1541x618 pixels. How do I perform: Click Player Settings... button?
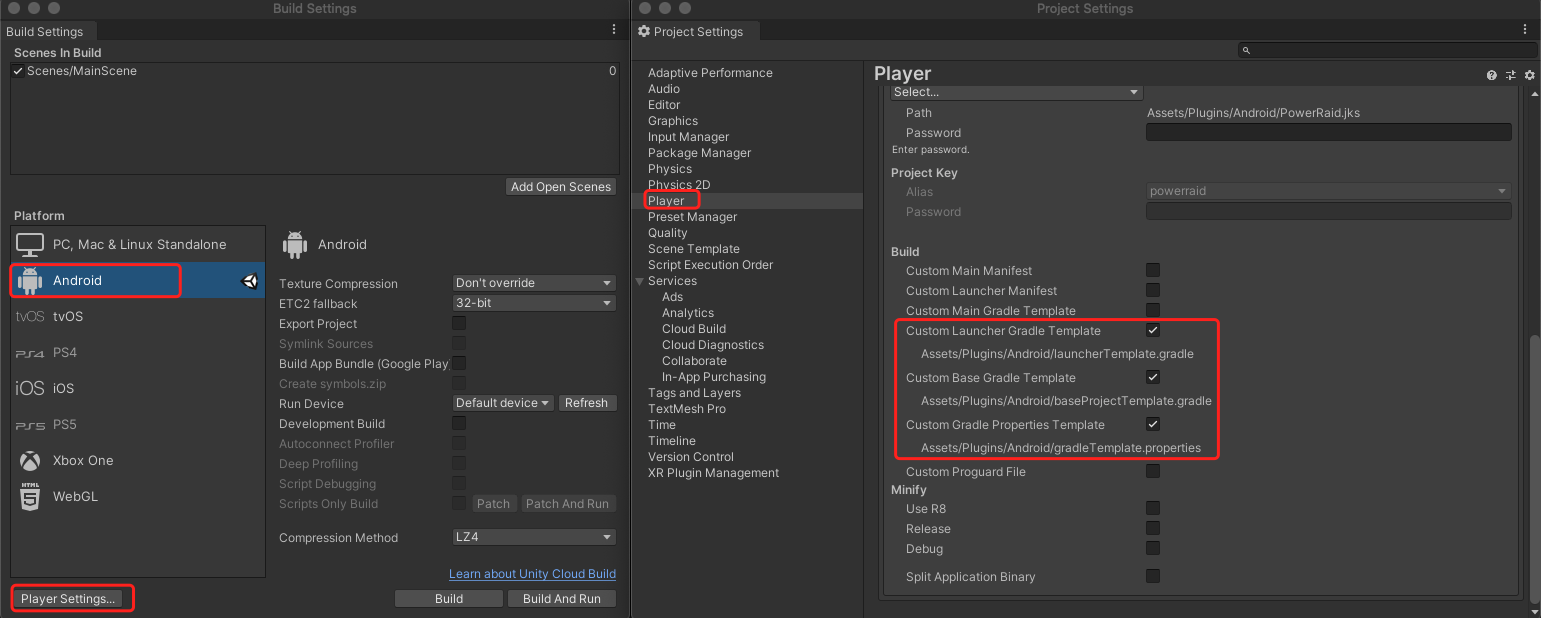tap(68, 599)
